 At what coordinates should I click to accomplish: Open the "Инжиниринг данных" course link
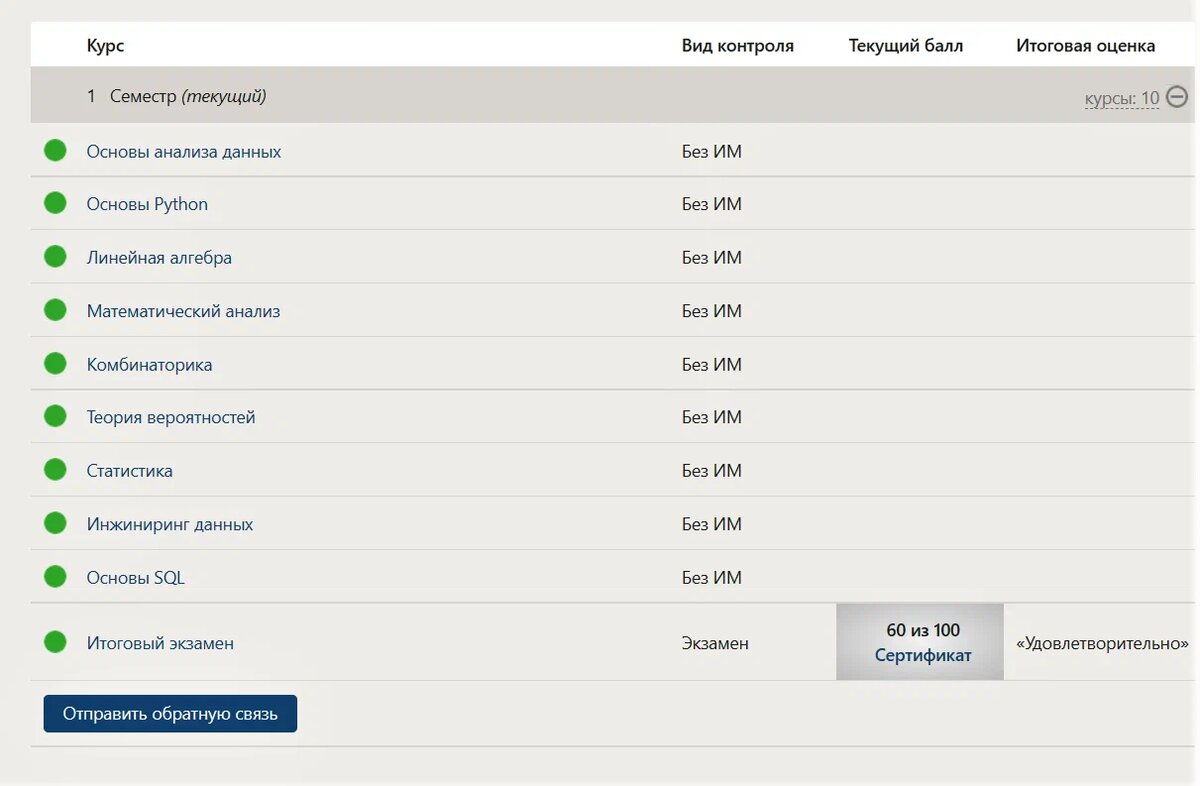coord(169,524)
